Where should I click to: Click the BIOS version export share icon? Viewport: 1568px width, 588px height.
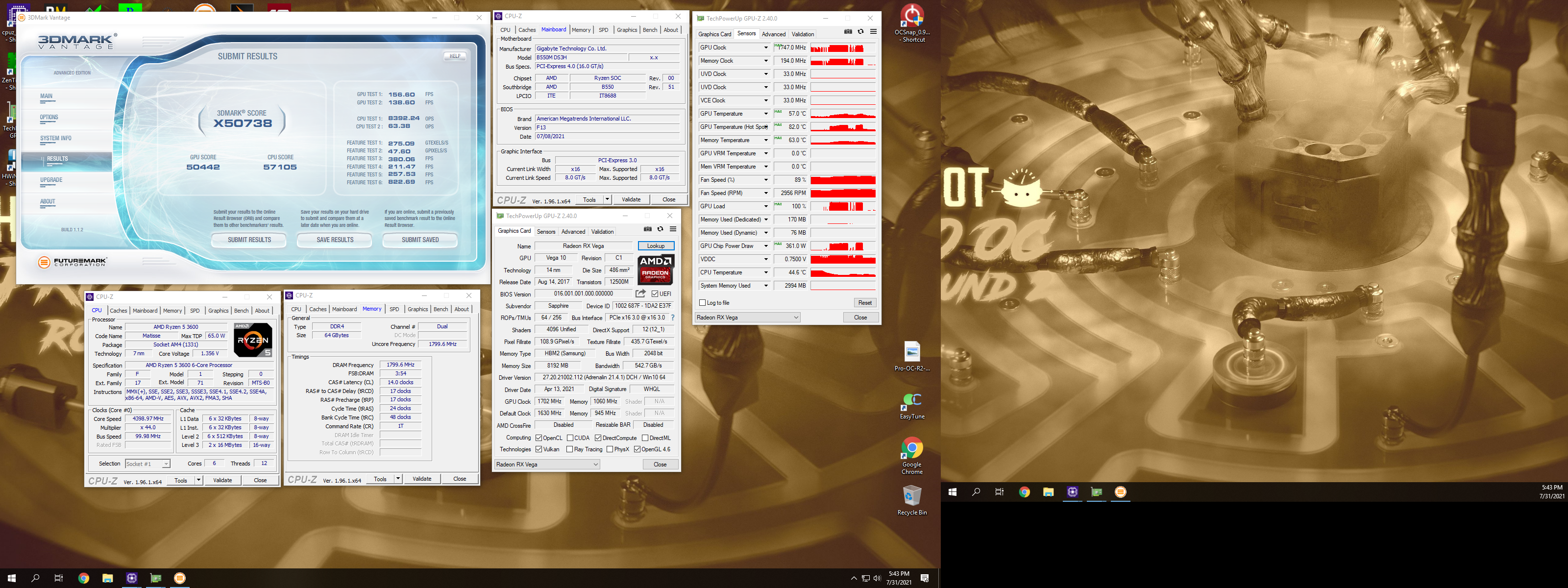coord(640,294)
